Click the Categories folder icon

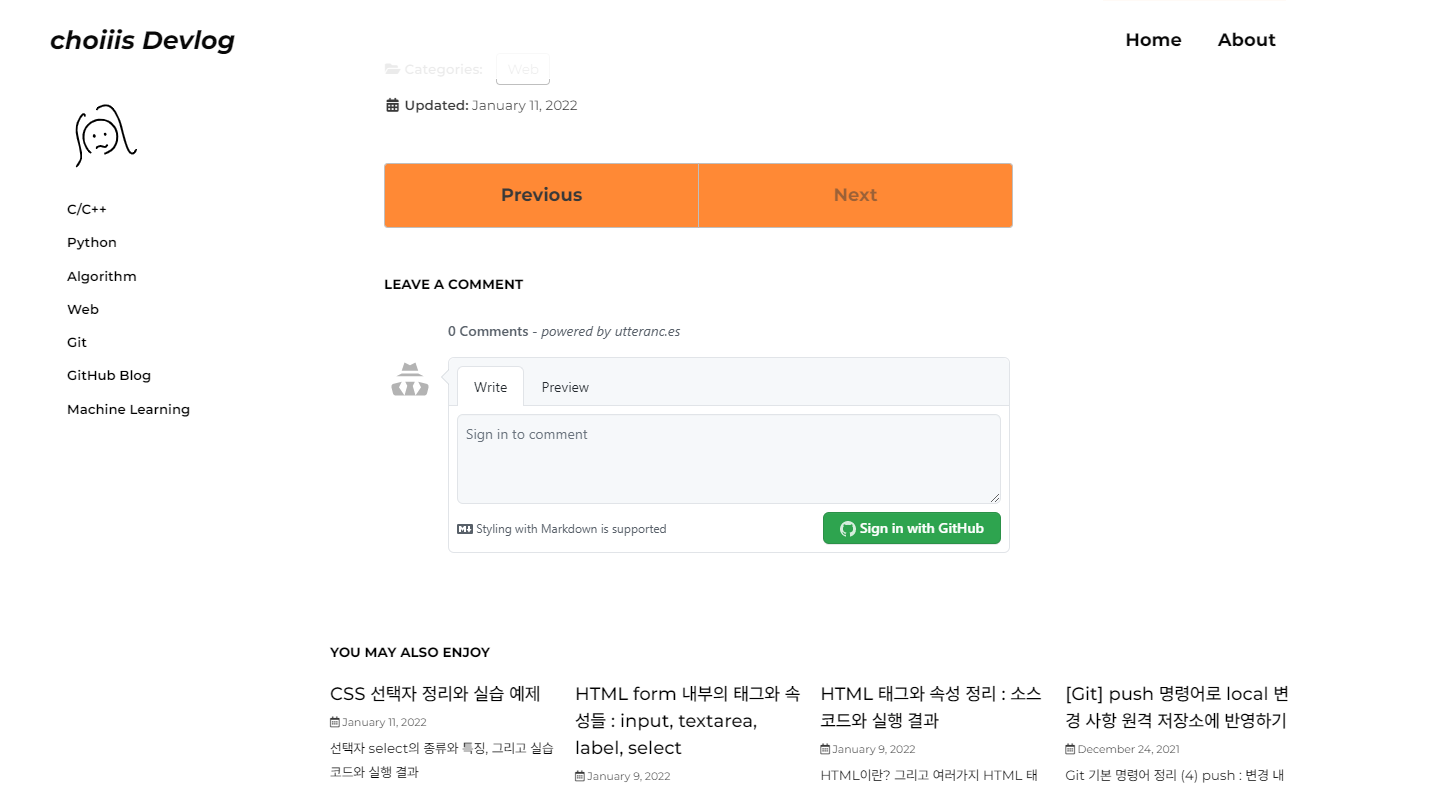pyautogui.click(x=391, y=68)
